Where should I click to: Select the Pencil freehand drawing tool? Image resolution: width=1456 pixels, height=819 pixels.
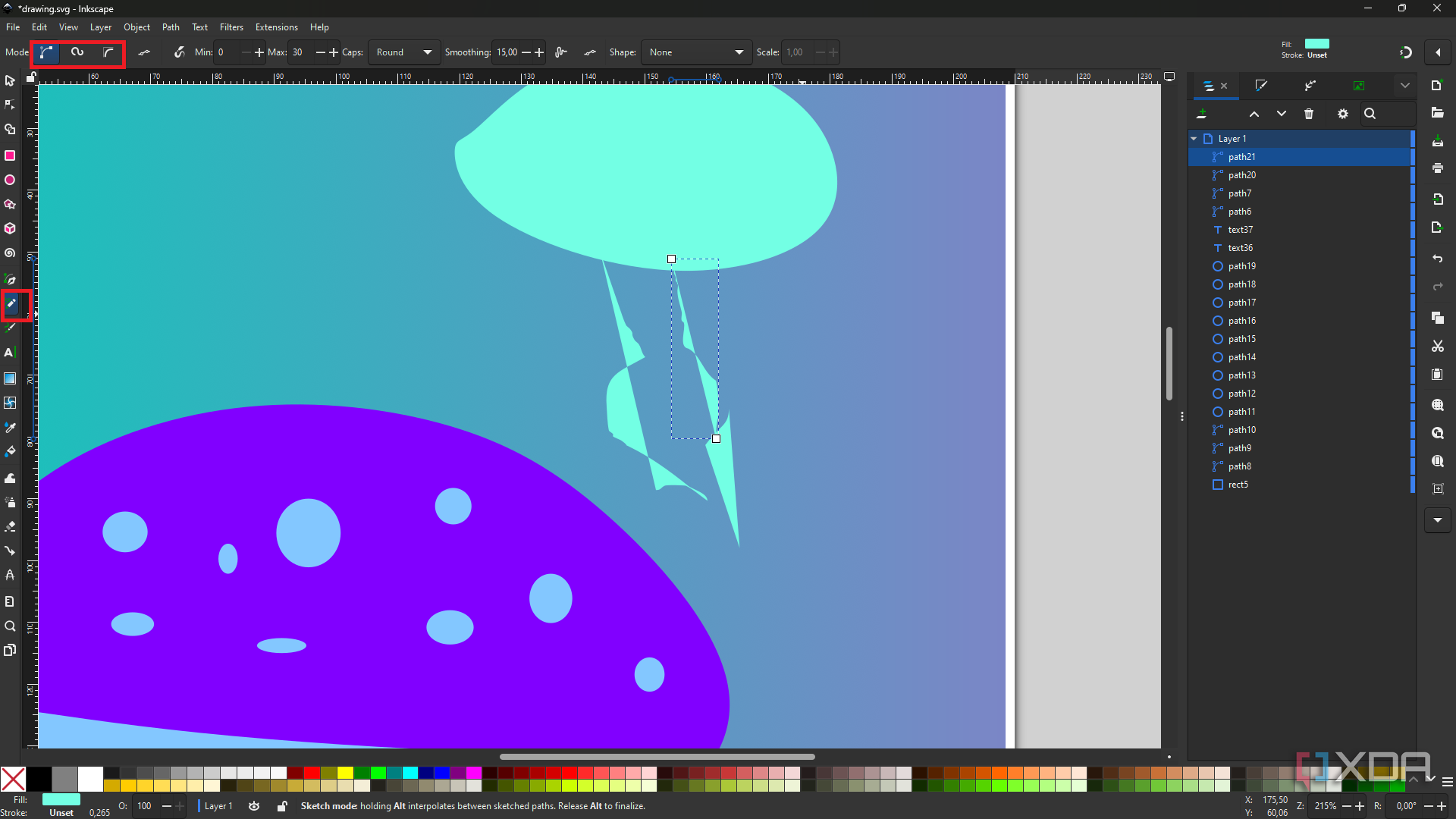(x=11, y=303)
